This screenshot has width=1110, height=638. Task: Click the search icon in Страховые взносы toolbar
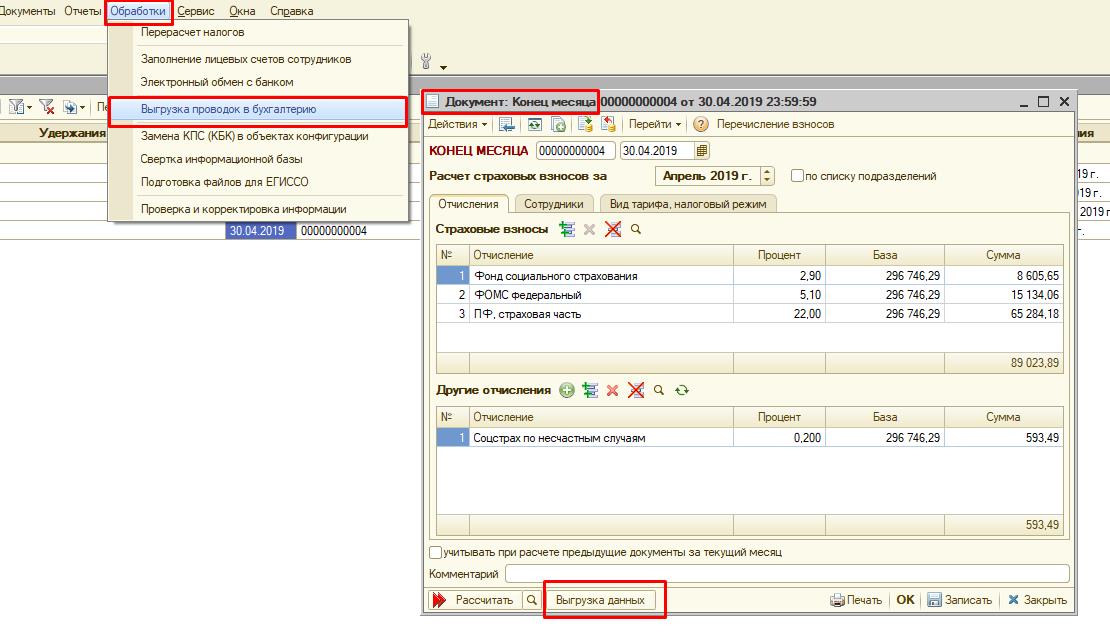(x=636, y=230)
